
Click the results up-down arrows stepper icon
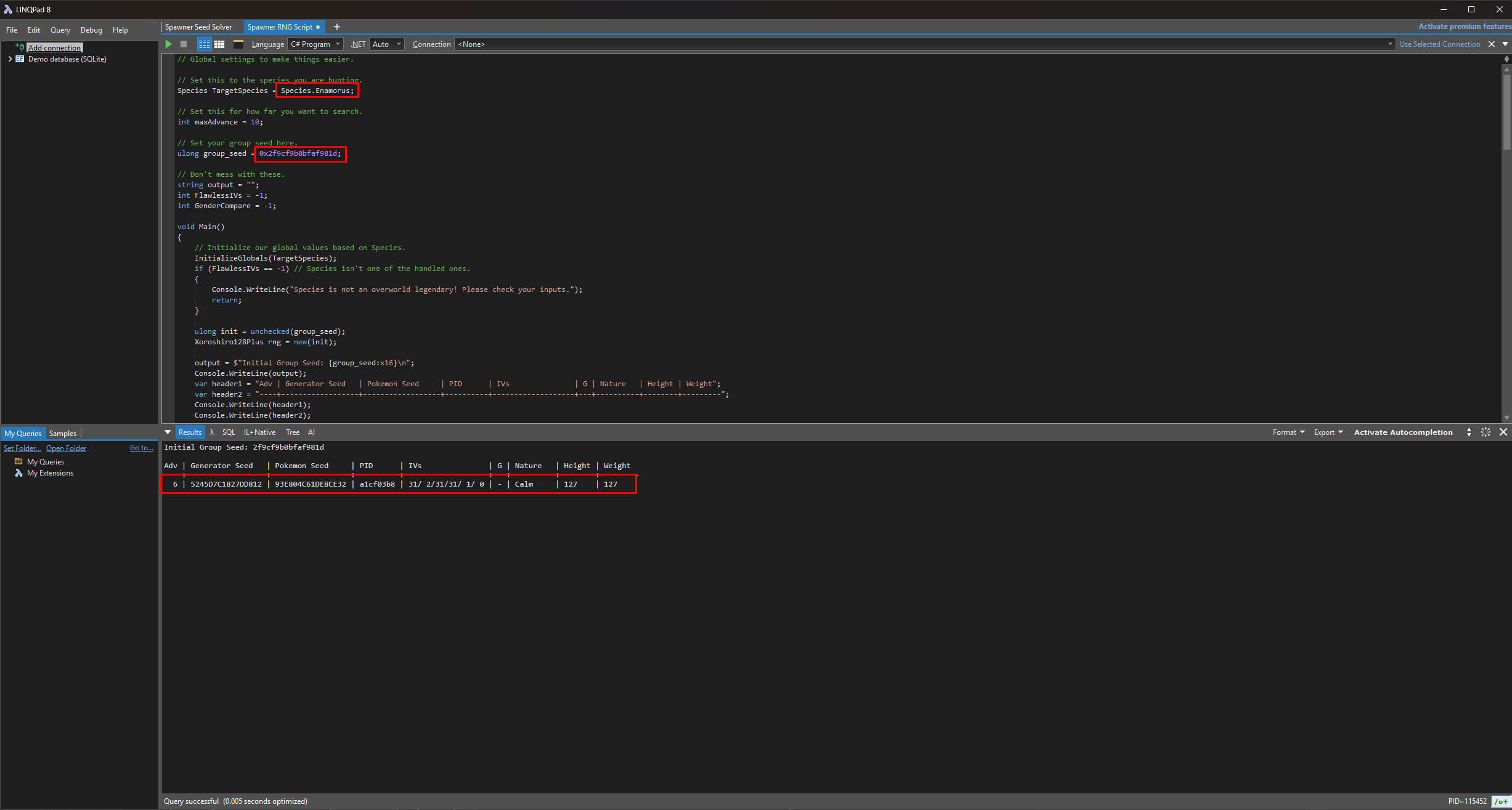pos(1469,432)
